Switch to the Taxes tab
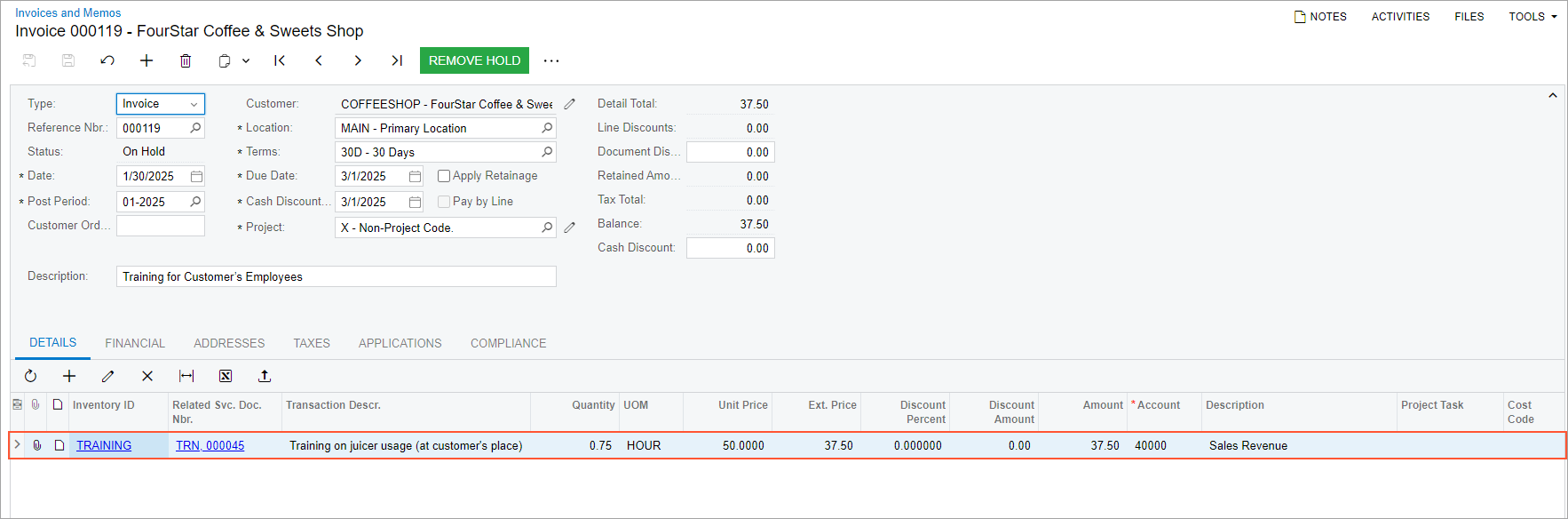This screenshot has height=519, width=1568. point(312,343)
